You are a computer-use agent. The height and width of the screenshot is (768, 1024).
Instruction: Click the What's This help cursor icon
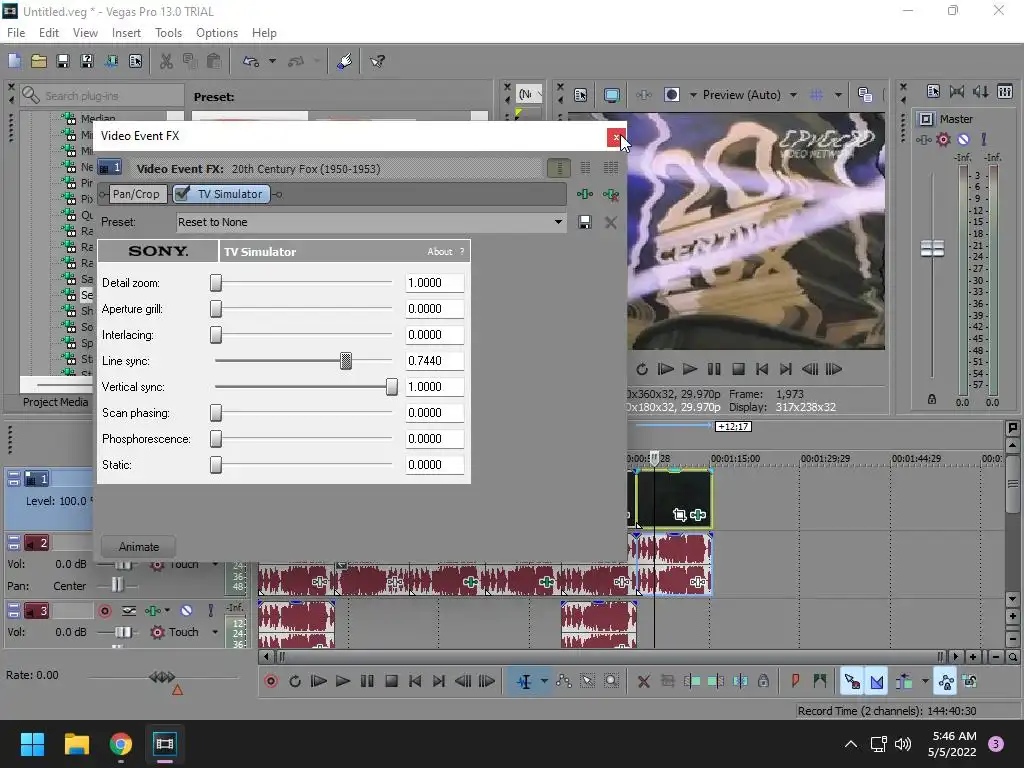coord(377,61)
